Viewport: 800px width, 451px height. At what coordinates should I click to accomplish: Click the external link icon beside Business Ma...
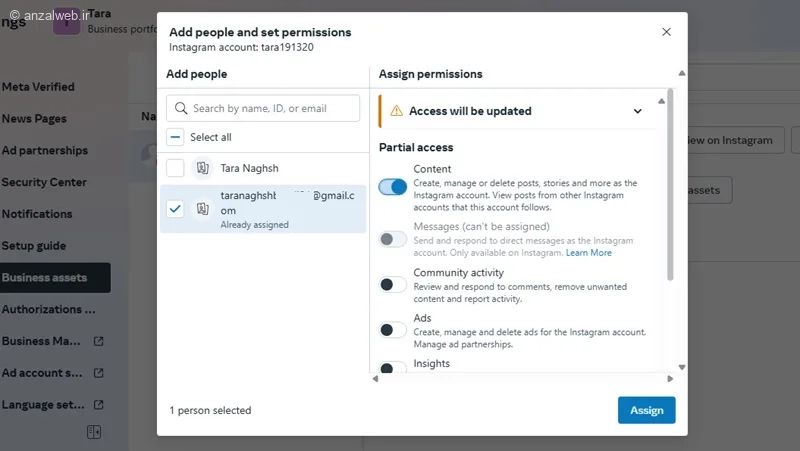pyautogui.click(x=98, y=341)
